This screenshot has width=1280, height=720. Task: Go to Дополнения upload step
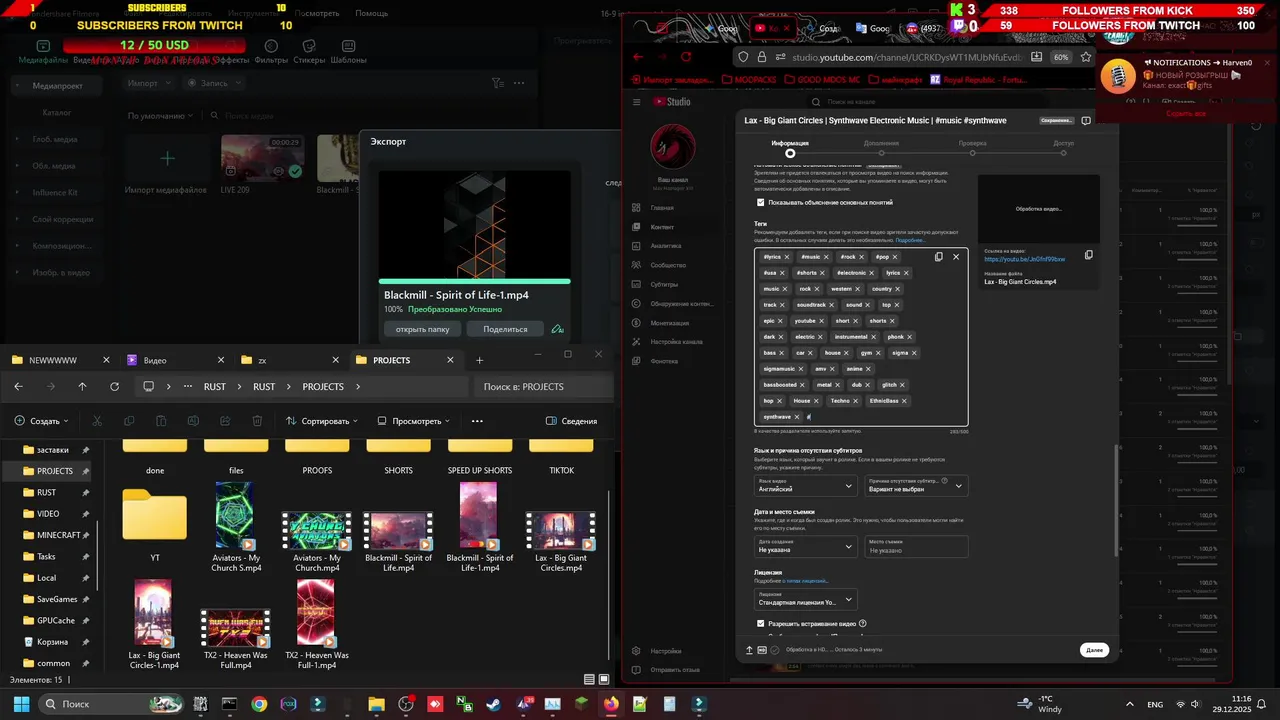(x=881, y=147)
